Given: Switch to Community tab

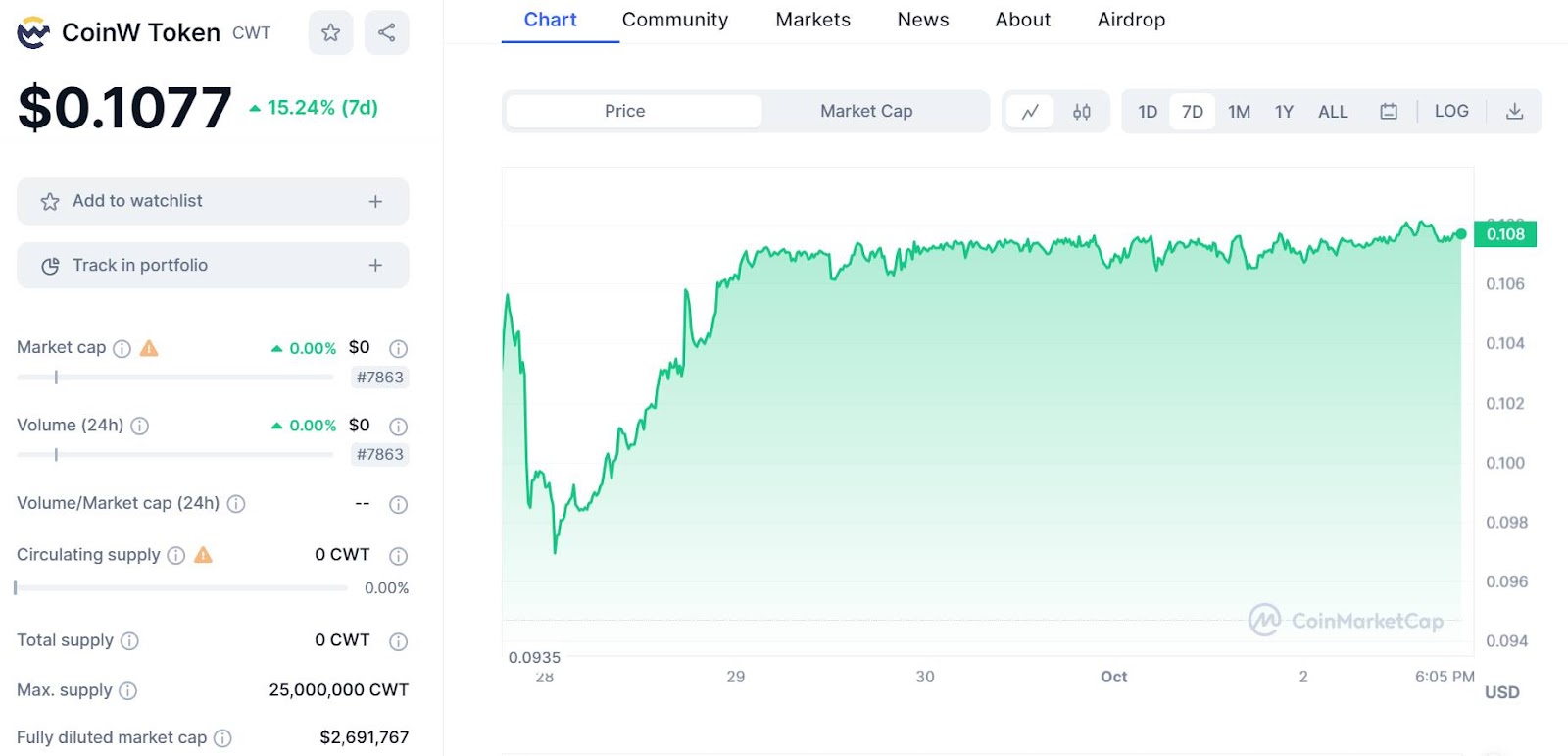Looking at the screenshot, I should (675, 20).
